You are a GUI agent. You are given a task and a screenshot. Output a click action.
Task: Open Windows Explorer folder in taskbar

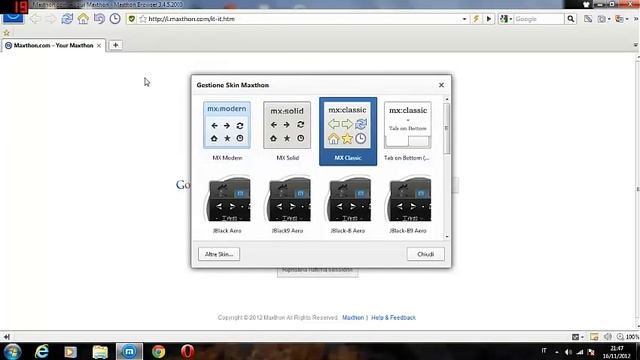100,351
